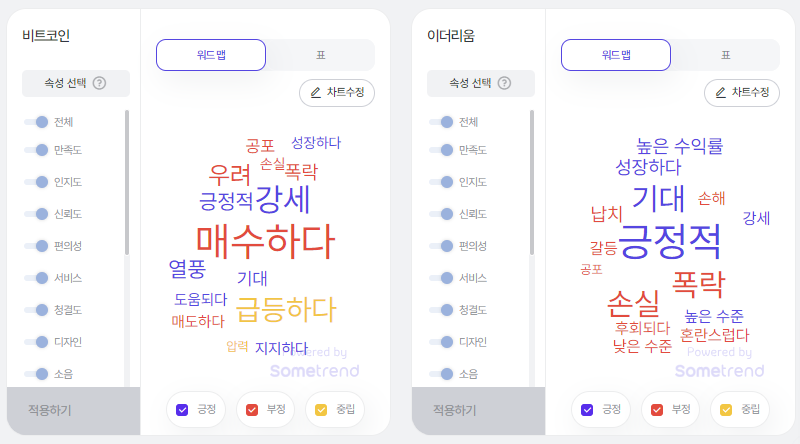Click Sometrend logo in 이더리움 word map
800x444 pixels.
tap(719, 371)
